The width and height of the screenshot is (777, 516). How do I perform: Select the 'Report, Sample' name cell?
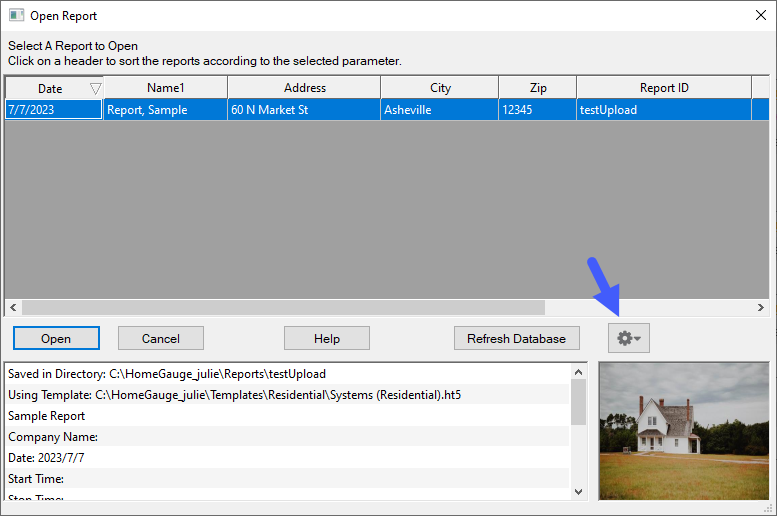[x=166, y=110]
